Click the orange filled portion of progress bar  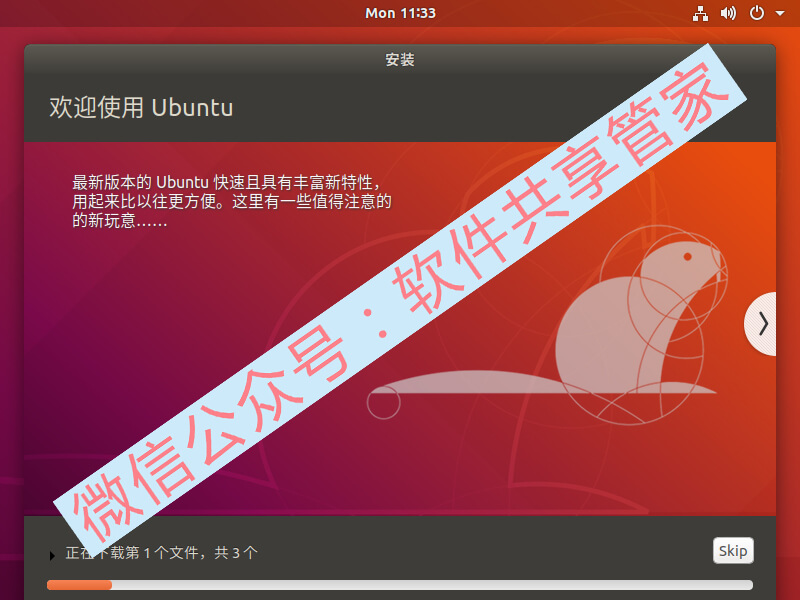click(79, 585)
